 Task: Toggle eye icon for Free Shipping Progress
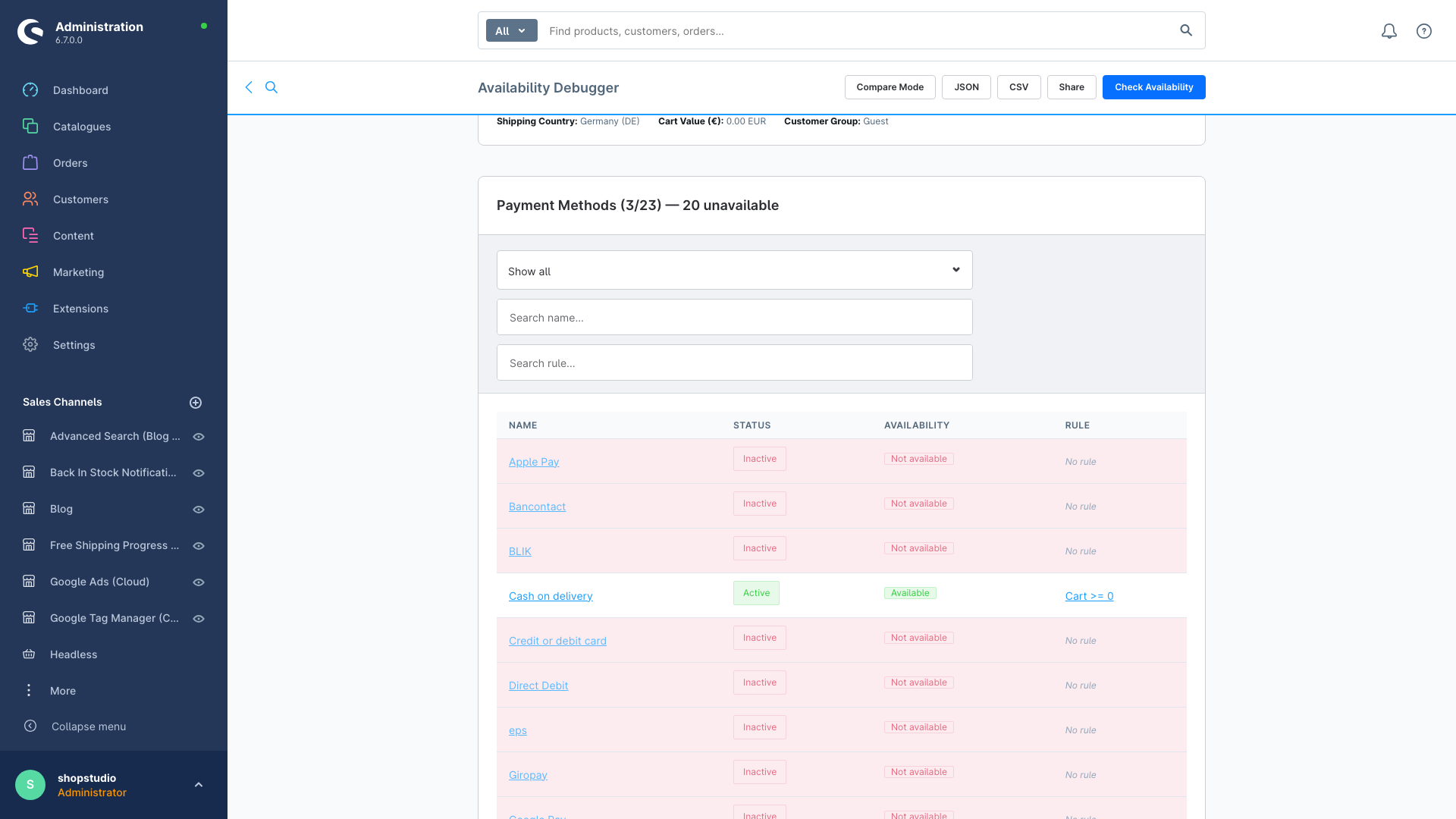click(x=199, y=546)
